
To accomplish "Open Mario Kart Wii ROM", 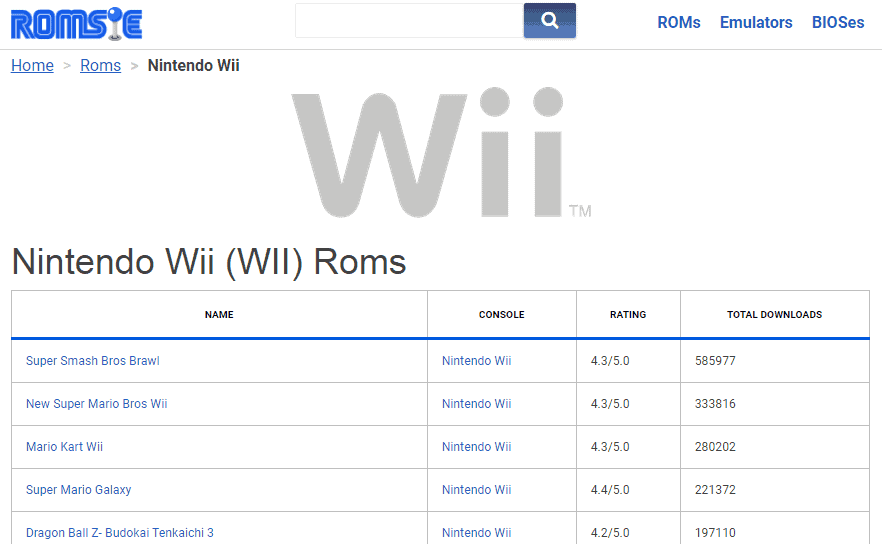I will click(65, 447).
